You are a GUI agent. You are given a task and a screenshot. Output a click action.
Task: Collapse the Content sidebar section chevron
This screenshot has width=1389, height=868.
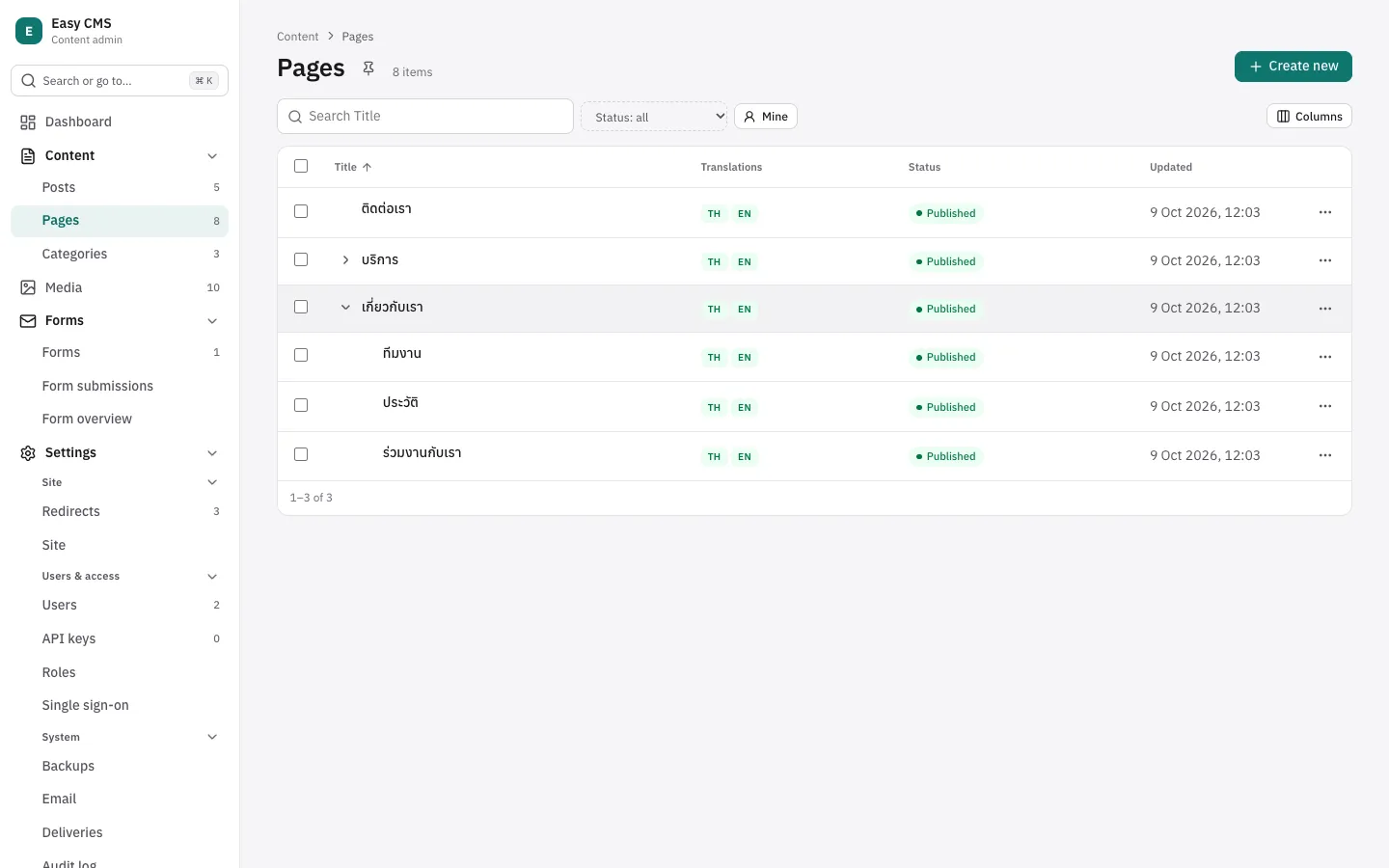[x=212, y=156]
